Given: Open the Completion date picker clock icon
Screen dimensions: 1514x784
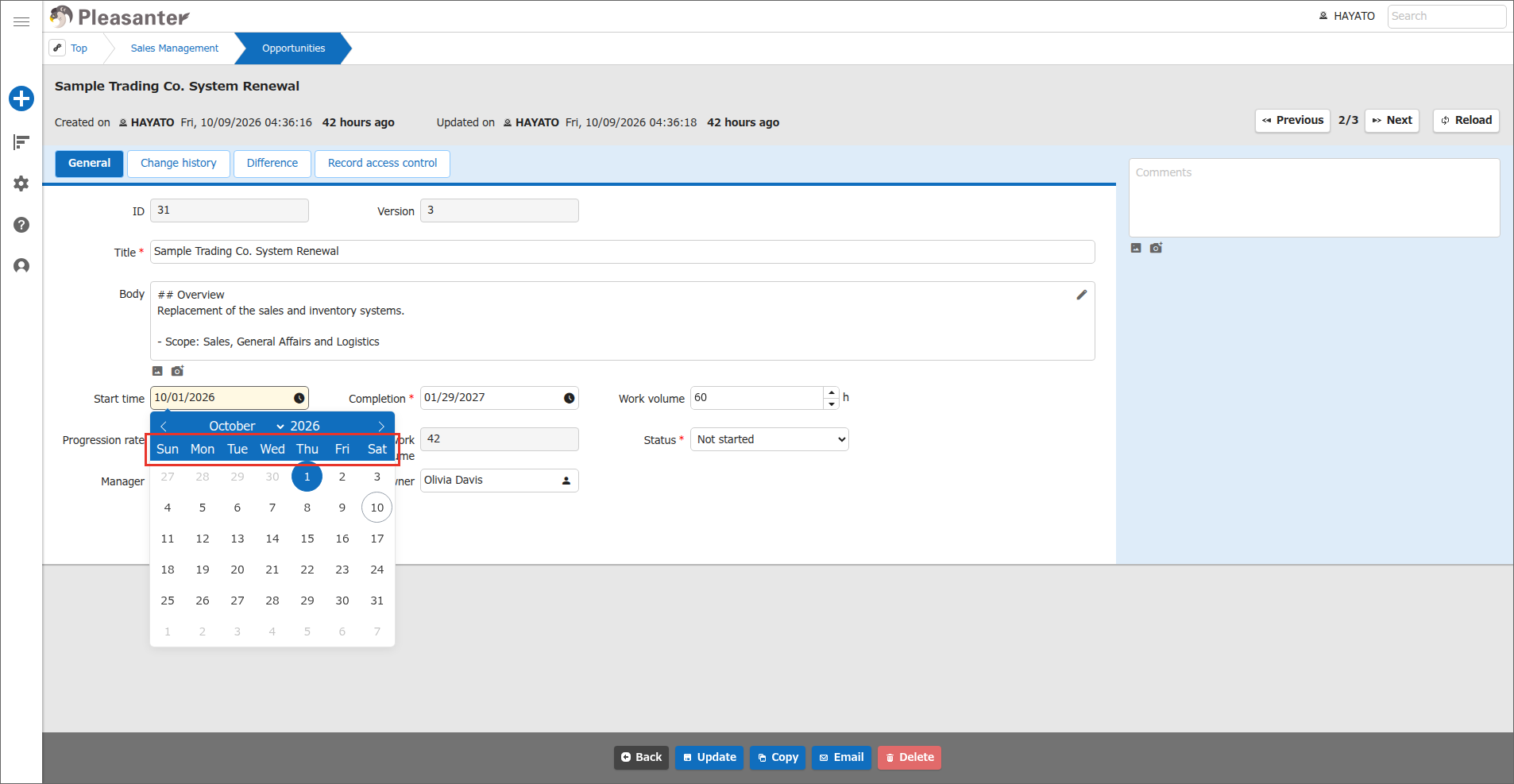Looking at the screenshot, I should 569,398.
